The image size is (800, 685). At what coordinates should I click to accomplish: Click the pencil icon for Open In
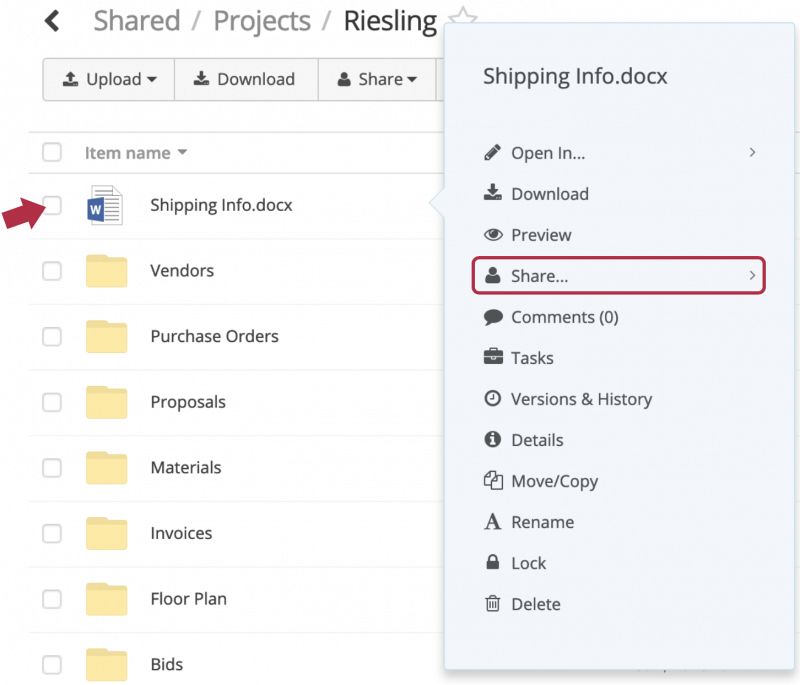click(x=492, y=153)
